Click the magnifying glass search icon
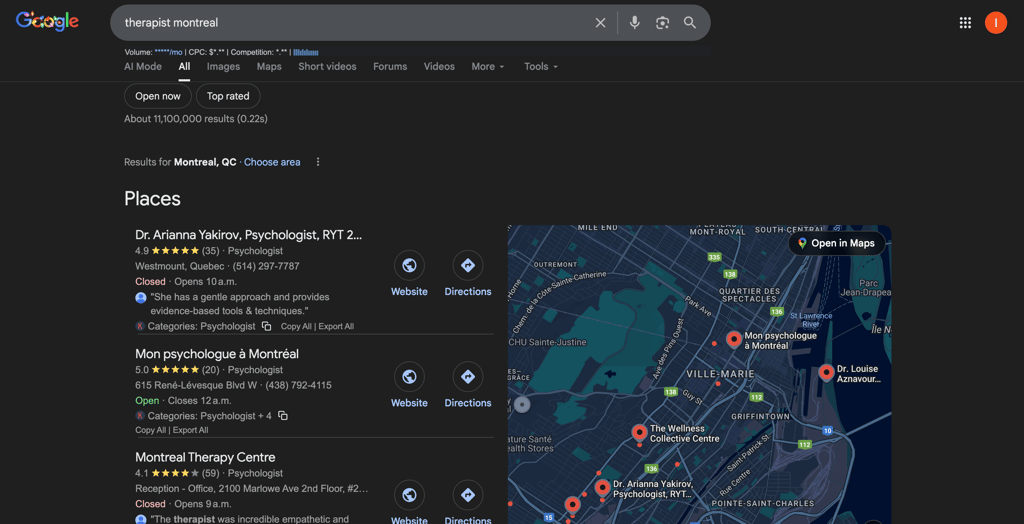 point(690,23)
